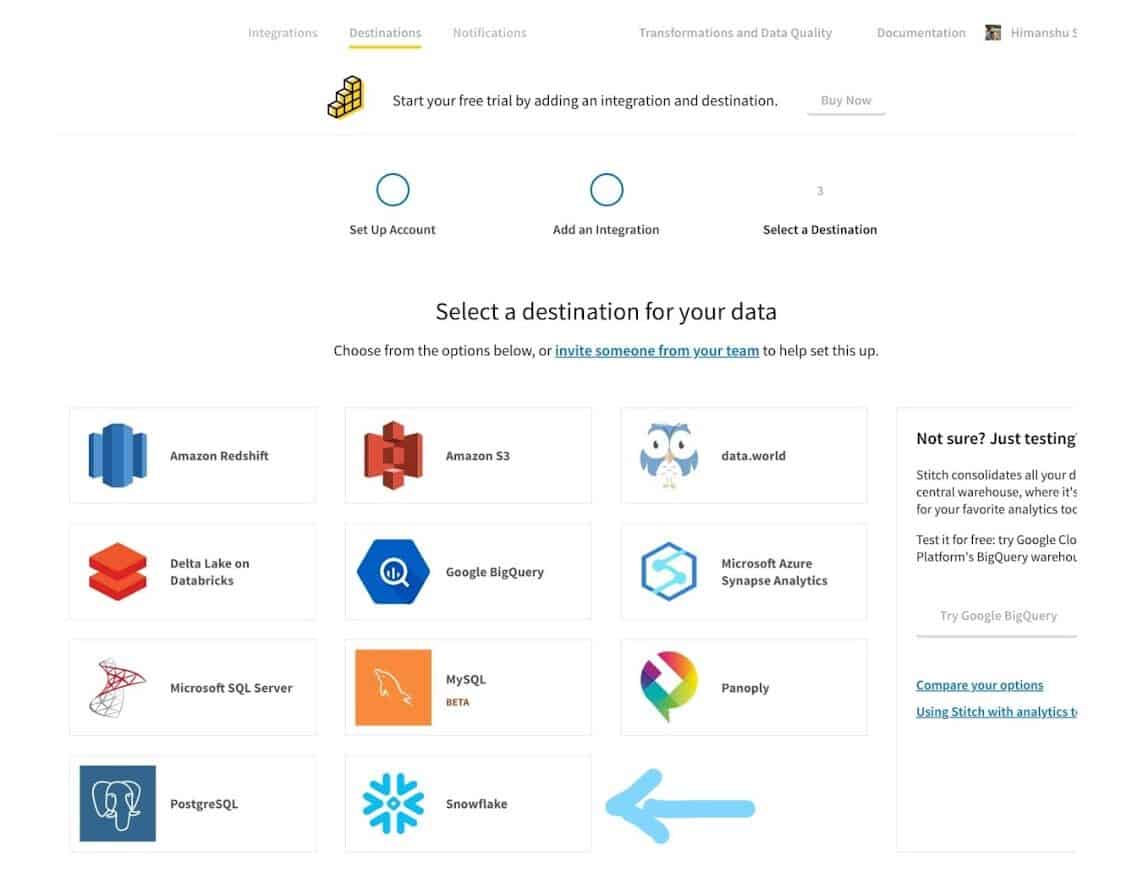Select the data.world label
This screenshot has width=1130, height=884.
click(753, 455)
